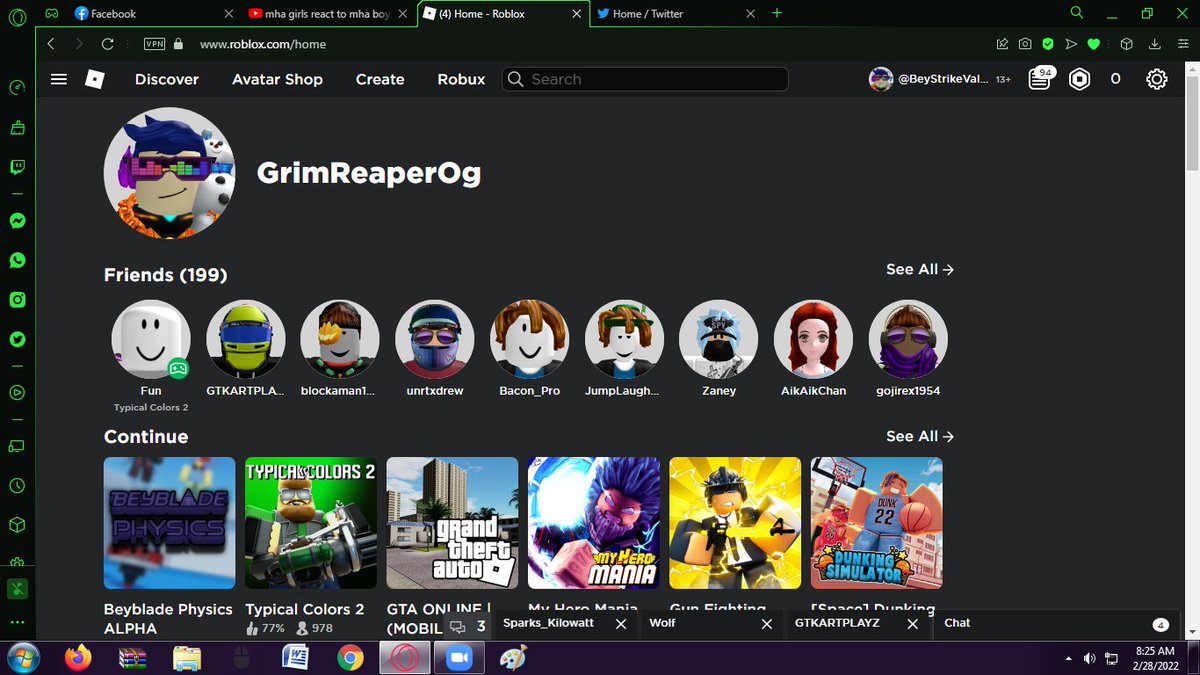The width and height of the screenshot is (1200, 675).
Task: Open the Roblox hamburger navigation menu
Action: [59, 79]
